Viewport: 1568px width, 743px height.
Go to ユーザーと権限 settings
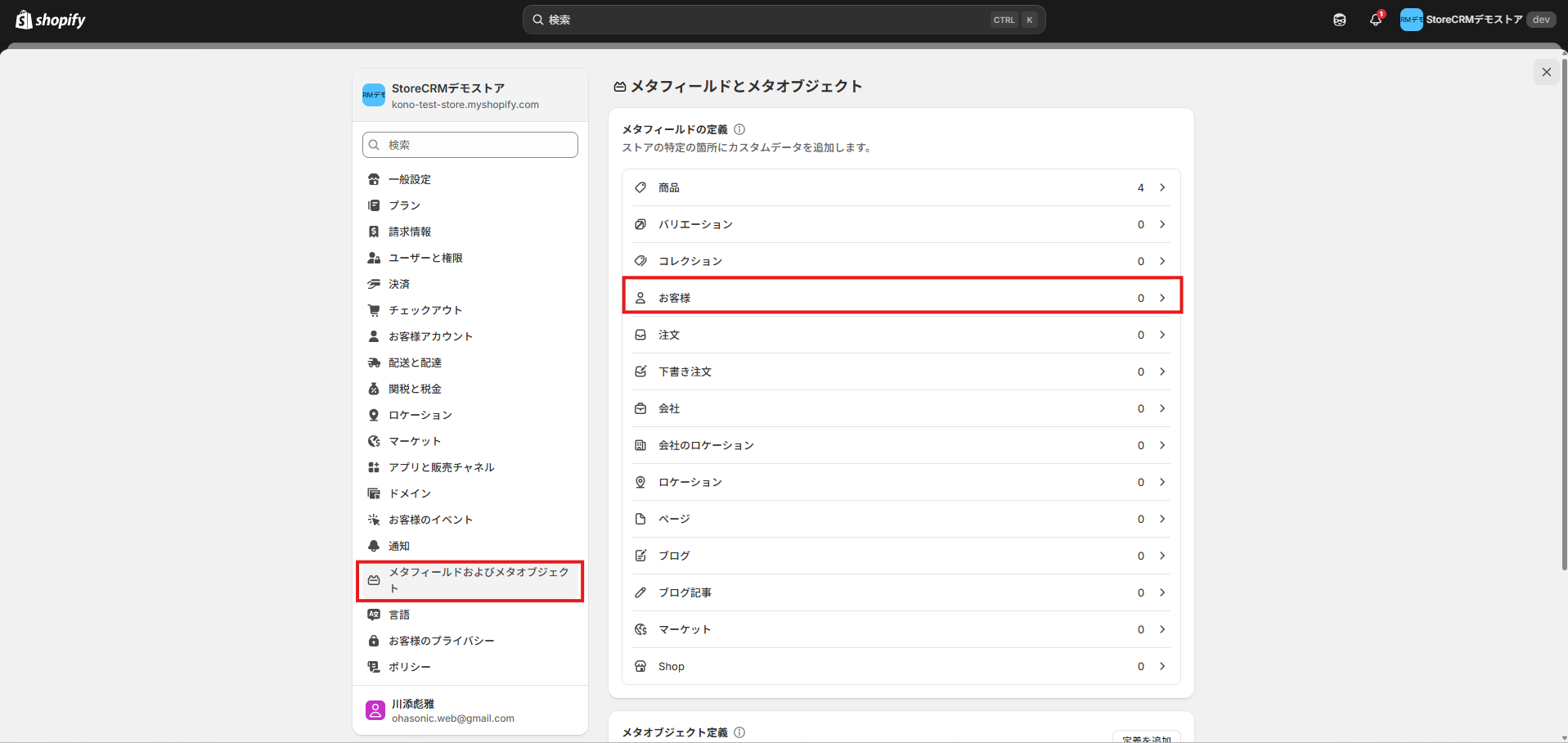click(x=425, y=258)
